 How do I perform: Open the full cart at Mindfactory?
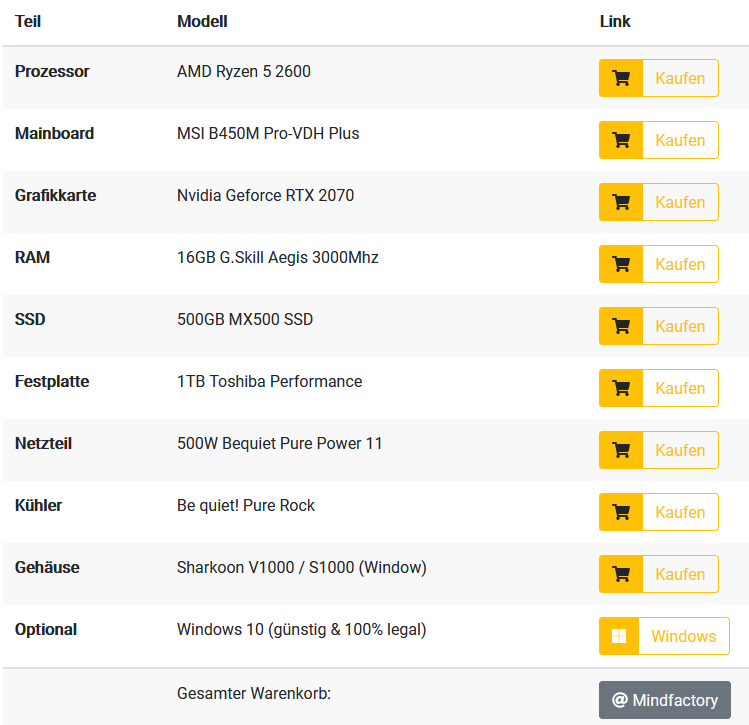665,700
